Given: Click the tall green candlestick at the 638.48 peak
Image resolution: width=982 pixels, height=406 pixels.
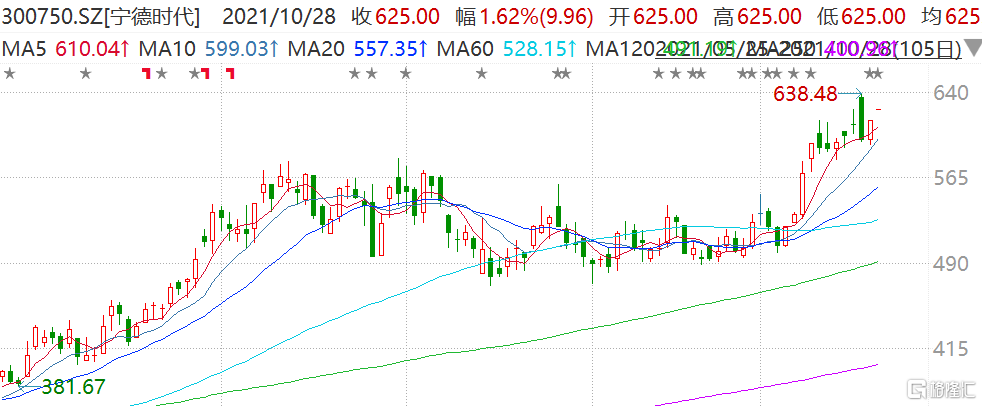Looking at the screenshot, I should (862, 117).
